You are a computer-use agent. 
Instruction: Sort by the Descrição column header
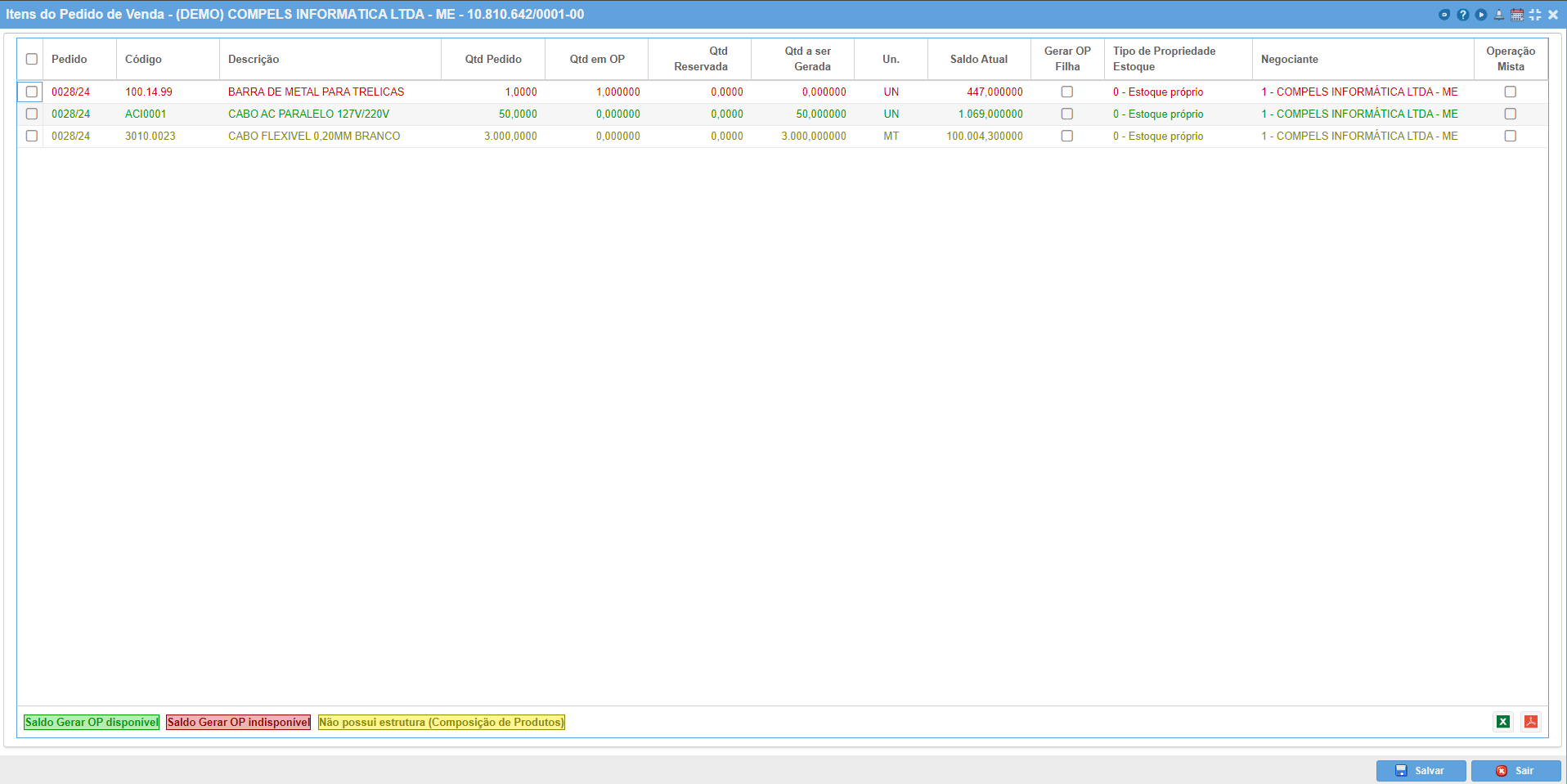pos(330,59)
